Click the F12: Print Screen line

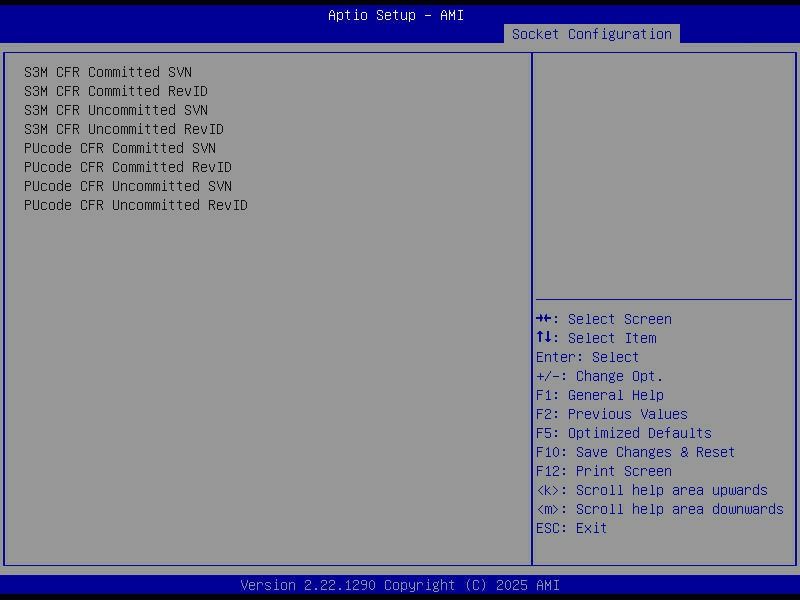pyautogui.click(x=604, y=471)
